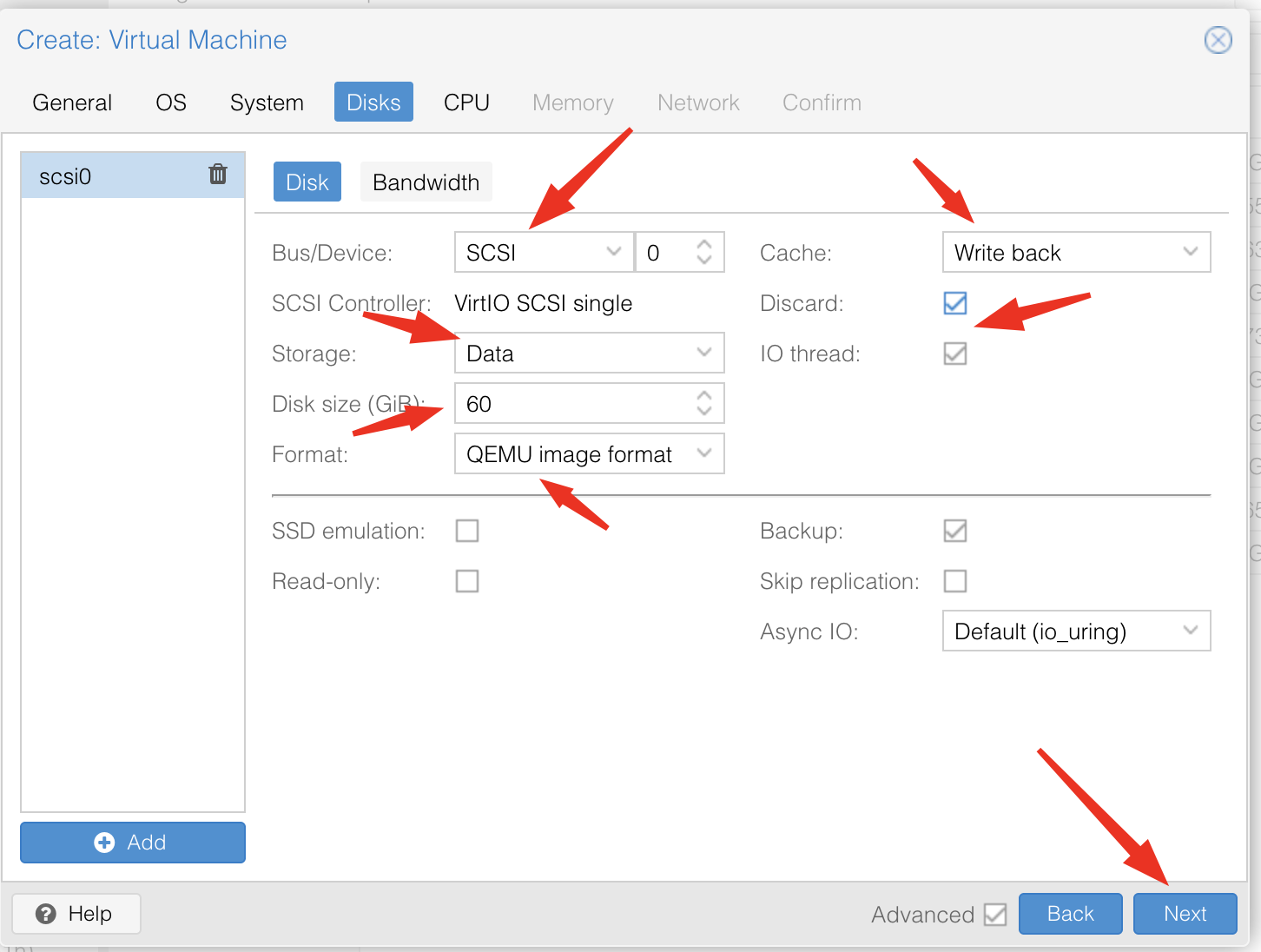Viewport: 1261px width, 952px height.
Task: Close the Create Virtual Machine dialog
Action: (x=1218, y=40)
